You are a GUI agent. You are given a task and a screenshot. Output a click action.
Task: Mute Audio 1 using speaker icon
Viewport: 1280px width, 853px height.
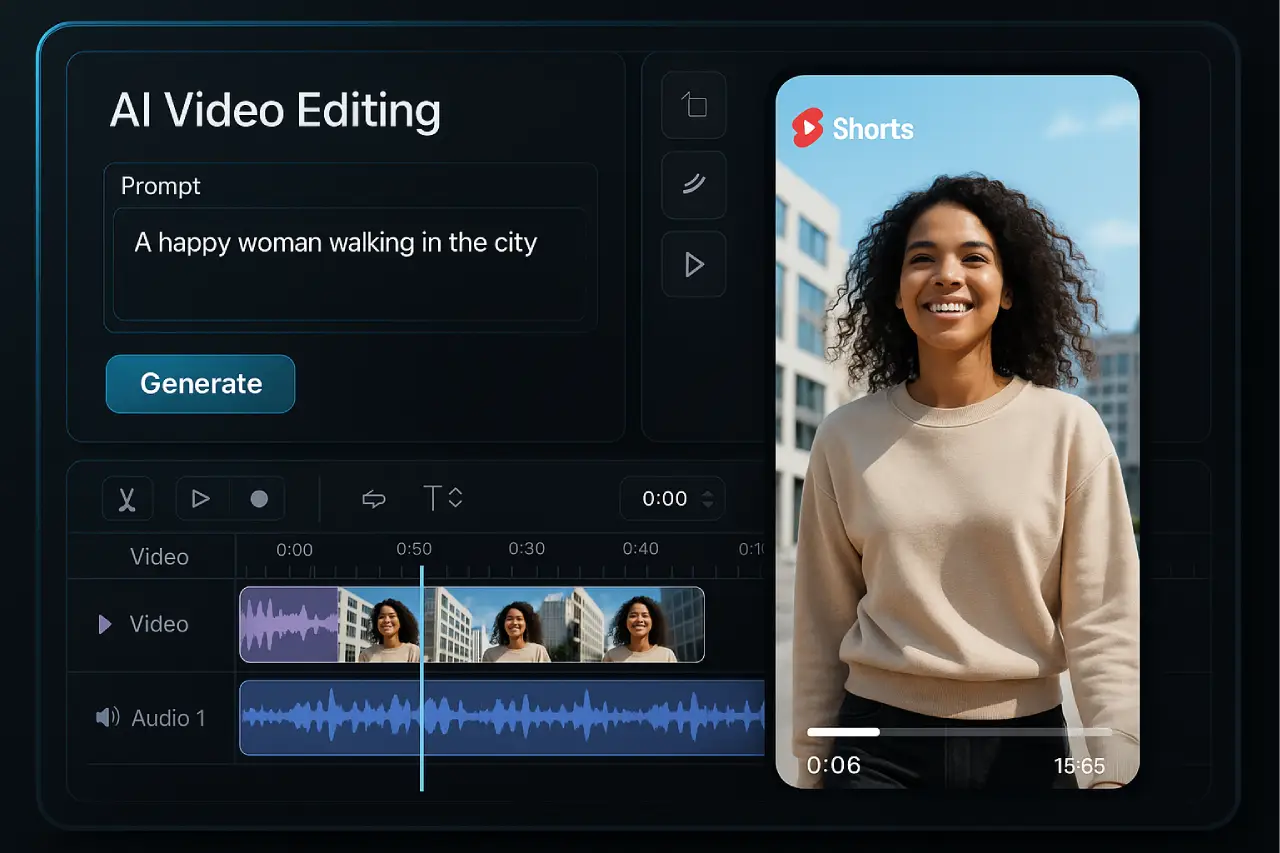click(107, 718)
